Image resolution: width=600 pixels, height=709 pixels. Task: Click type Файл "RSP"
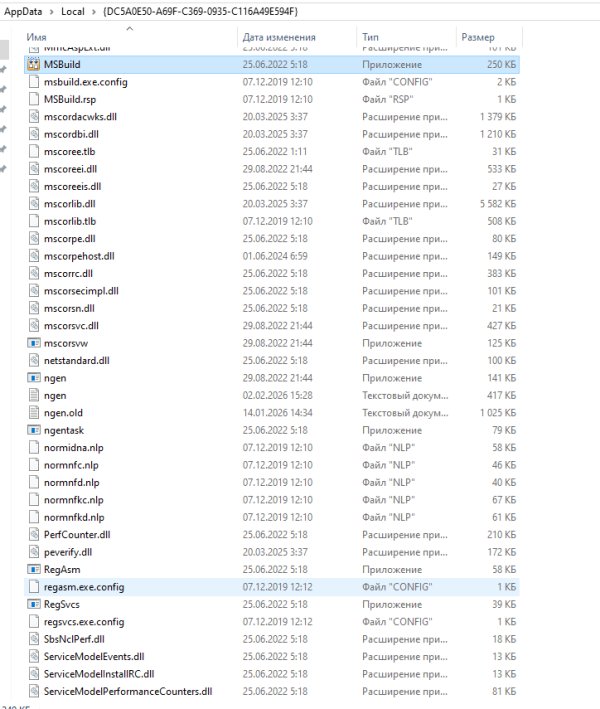387,99
